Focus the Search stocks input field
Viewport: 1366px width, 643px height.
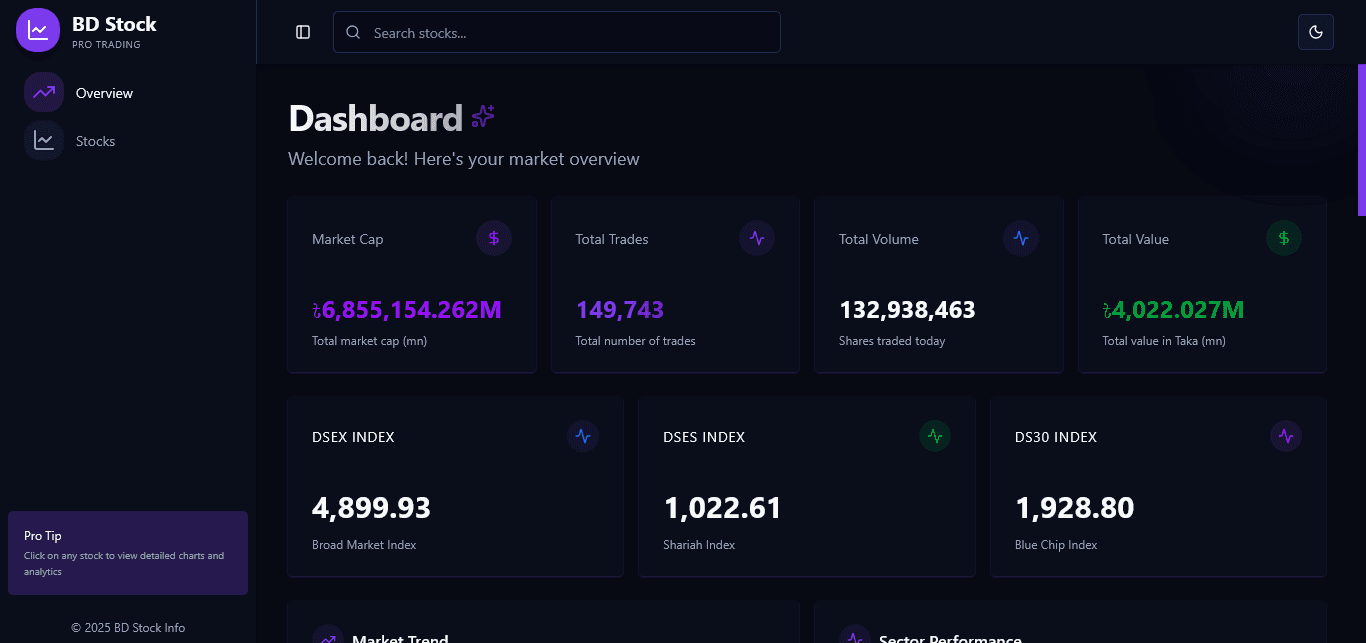(557, 32)
